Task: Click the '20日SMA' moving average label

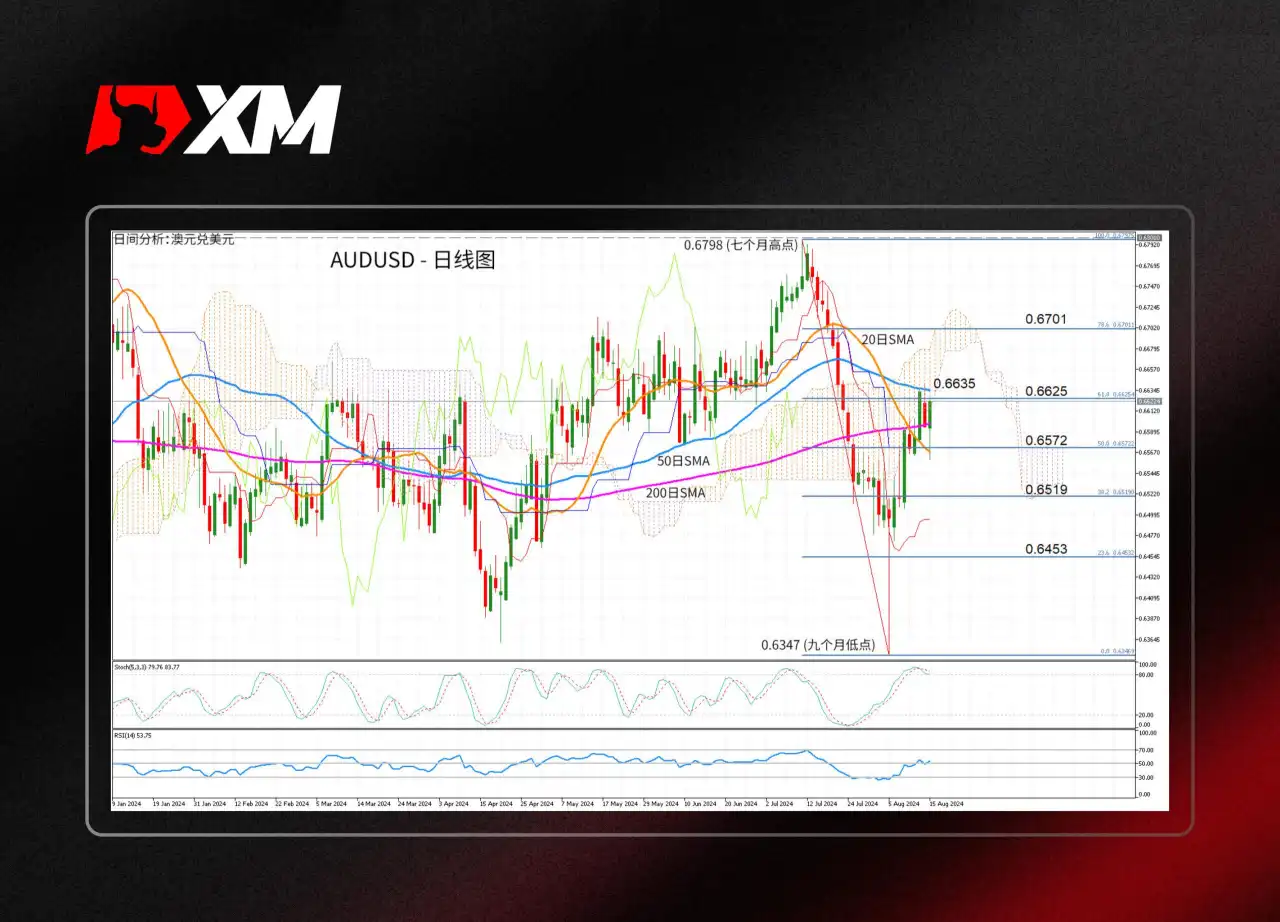Action: 888,340
